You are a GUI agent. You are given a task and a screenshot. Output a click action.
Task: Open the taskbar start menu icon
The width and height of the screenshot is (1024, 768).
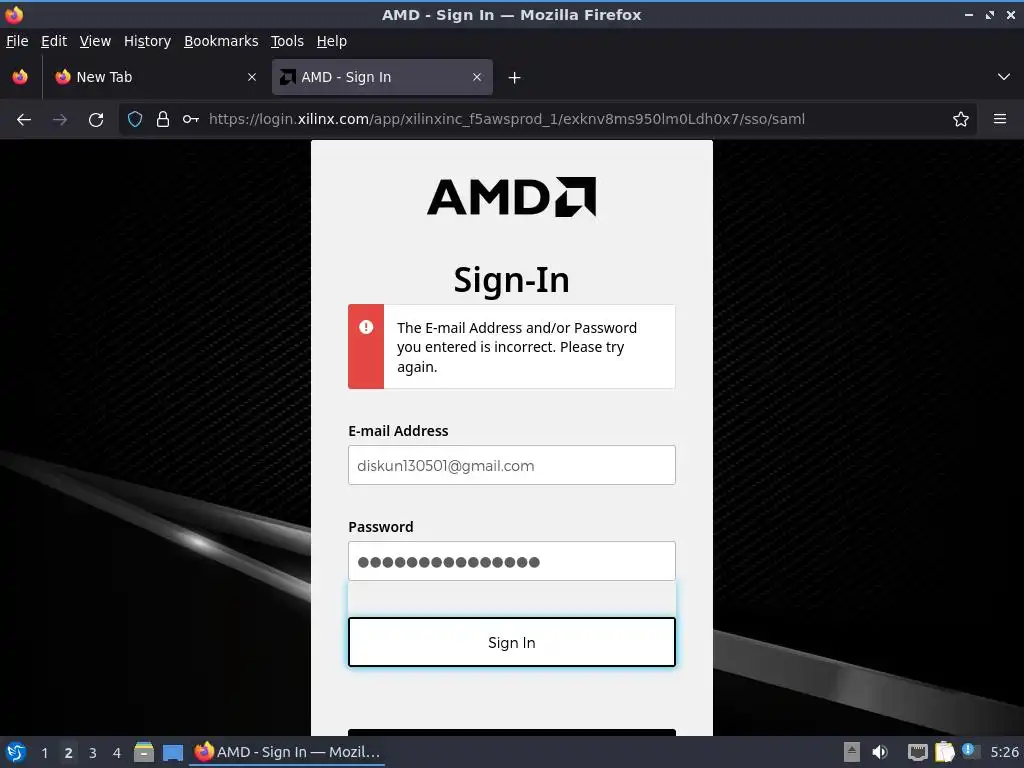pyautogui.click(x=16, y=752)
